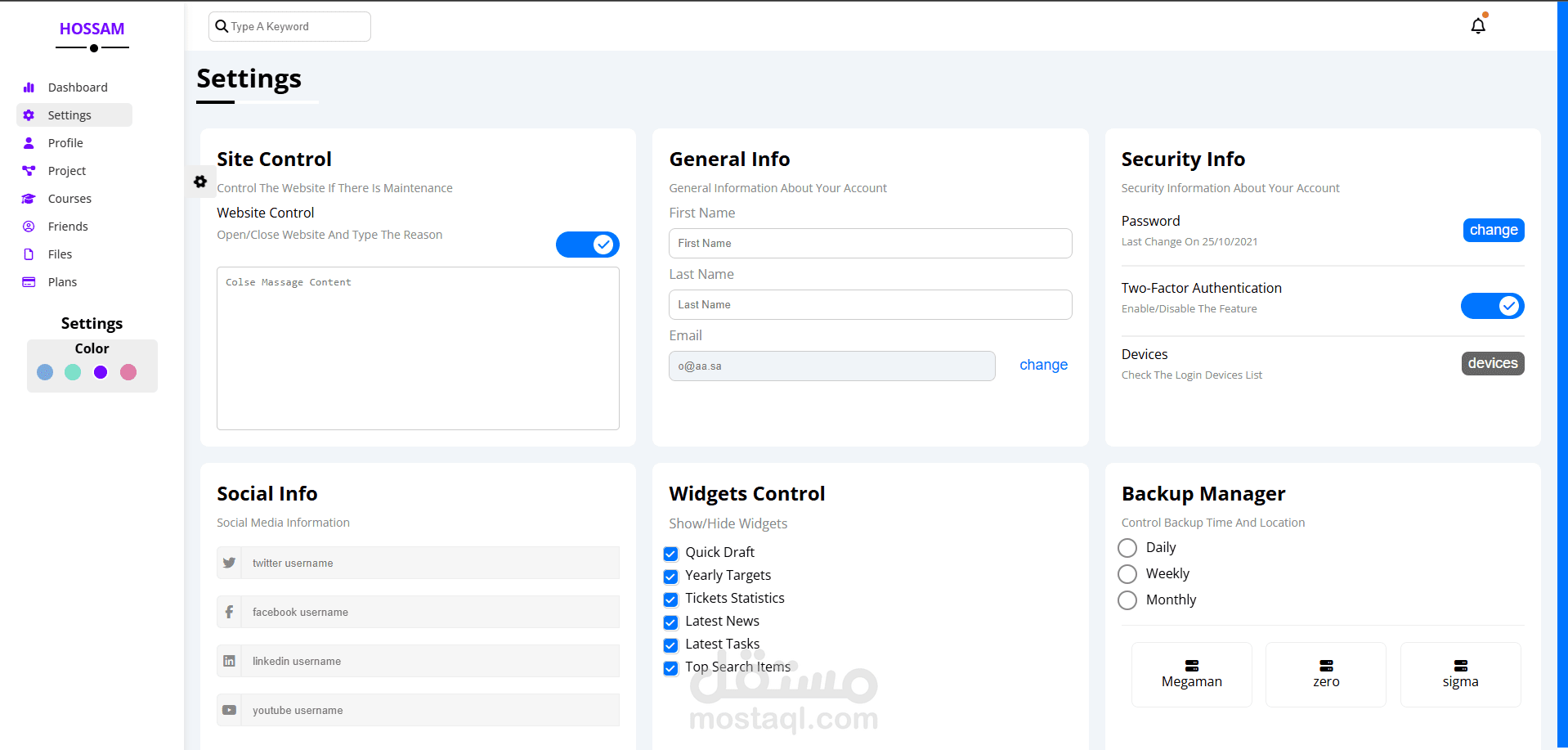Toggle the Website Control switch
The height and width of the screenshot is (750, 1568).
pos(588,245)
